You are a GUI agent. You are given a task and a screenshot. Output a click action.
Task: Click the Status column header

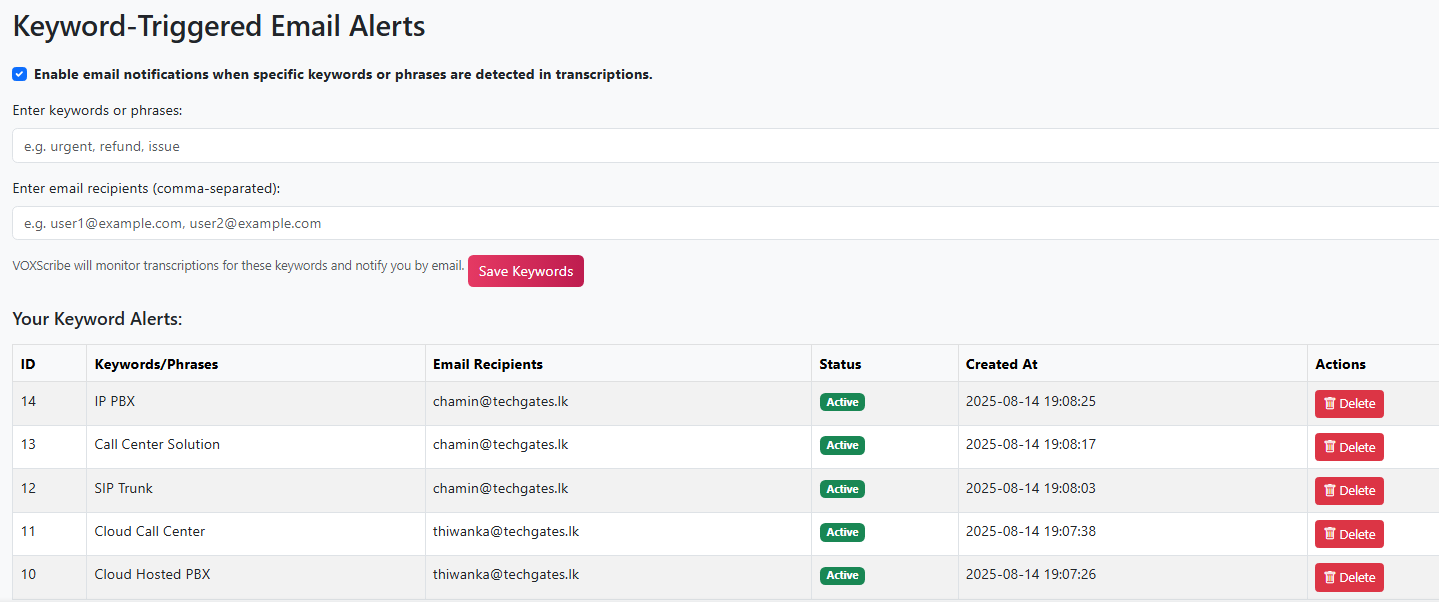point(840,364)
